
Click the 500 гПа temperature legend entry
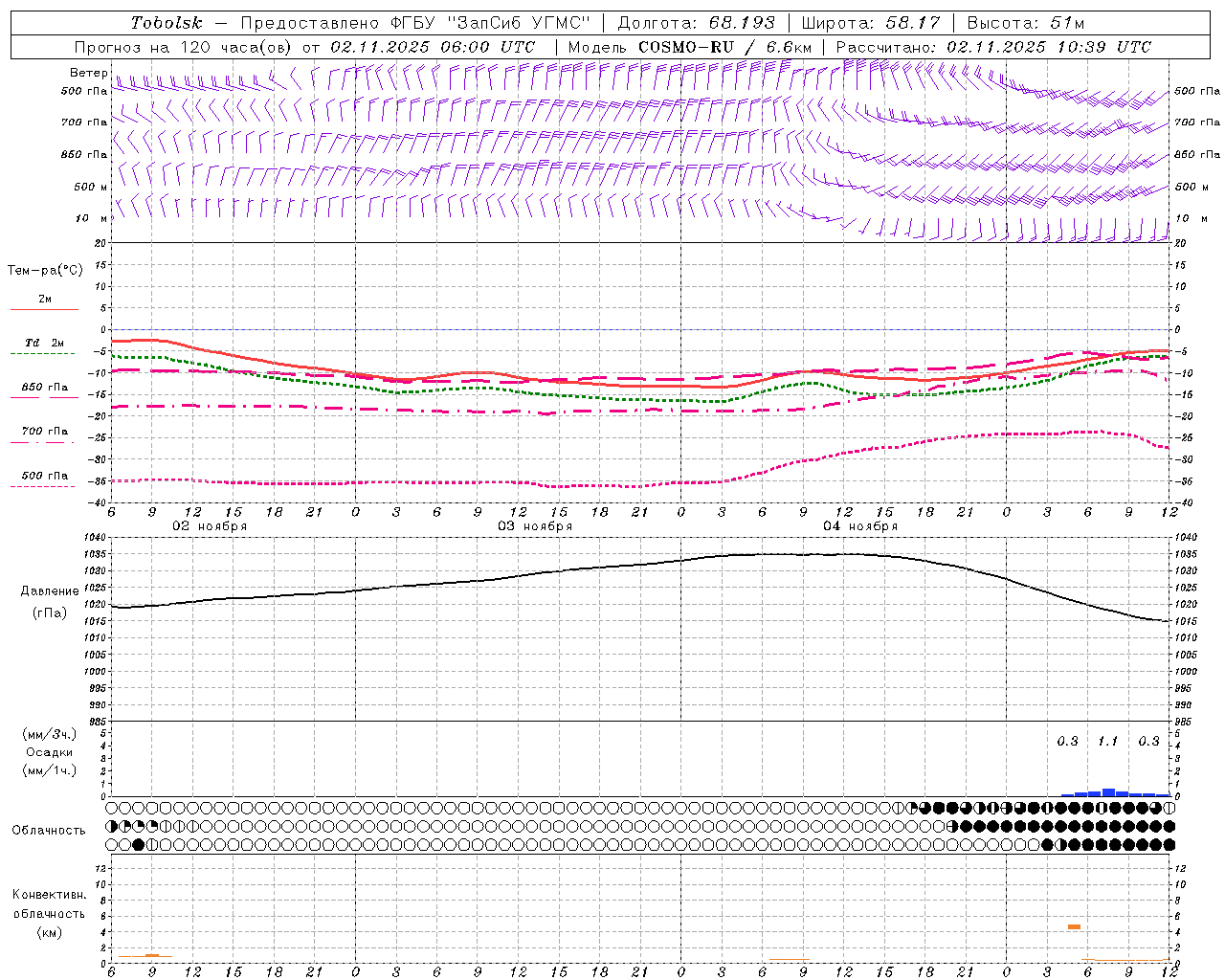click(x=45, y=476)
